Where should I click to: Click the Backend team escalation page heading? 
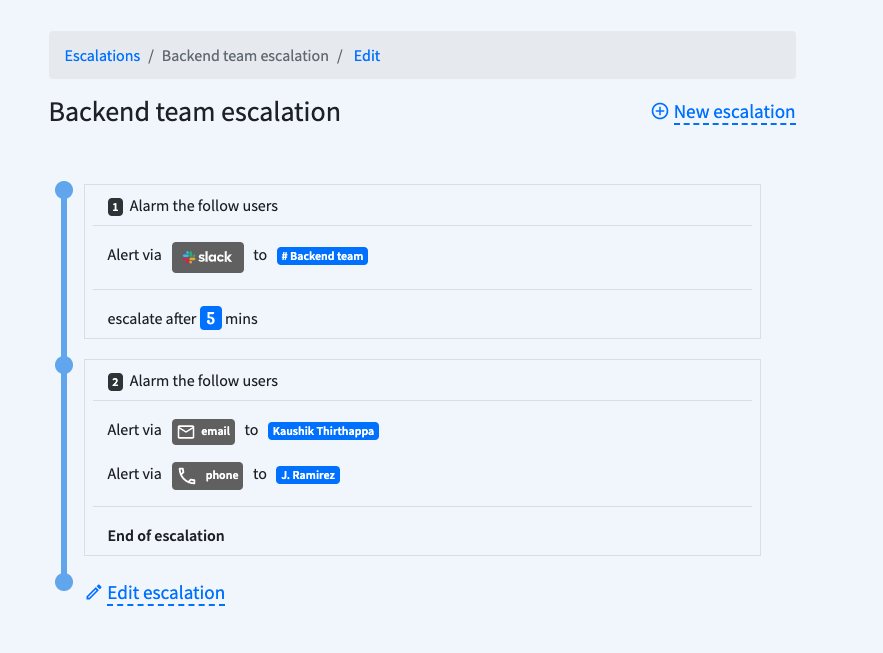click(195, 112)
